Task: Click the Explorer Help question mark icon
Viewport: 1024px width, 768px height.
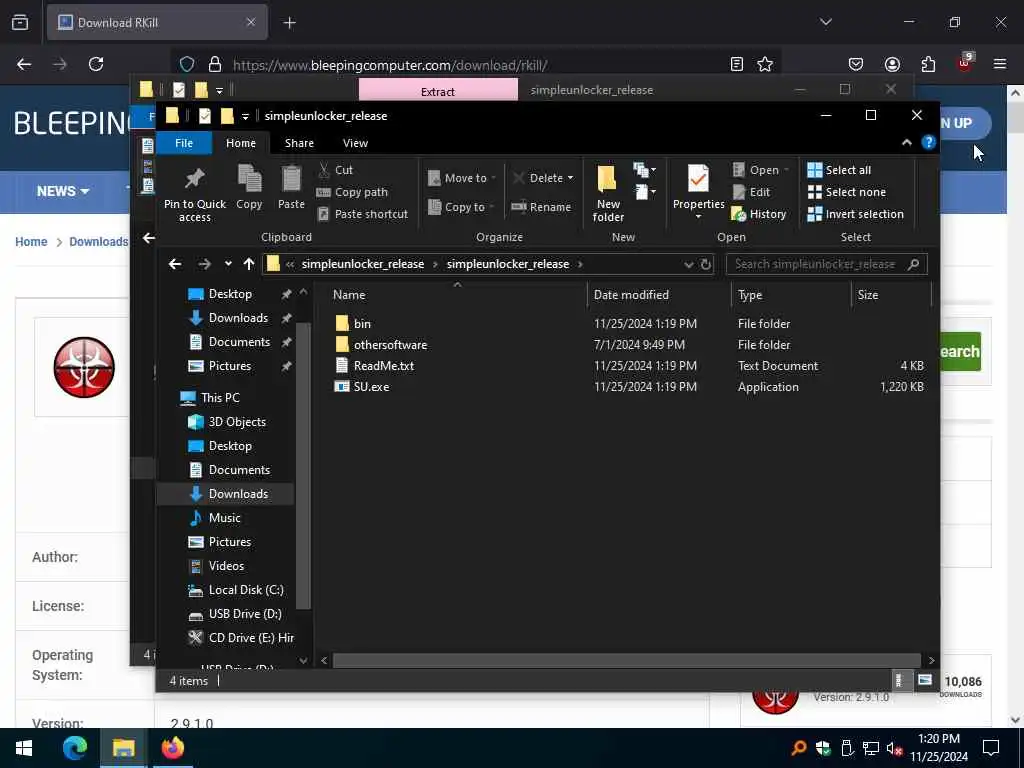Action: pos(929,142)
